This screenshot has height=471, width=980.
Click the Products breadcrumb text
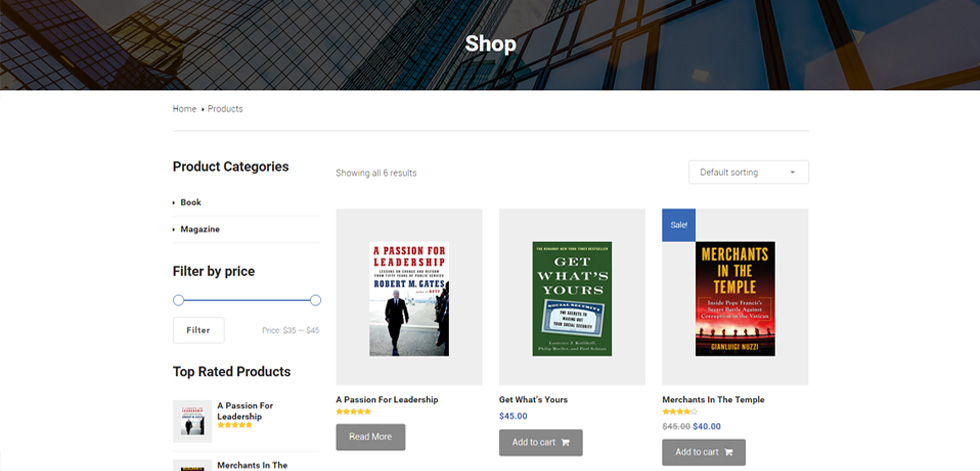pos(225,109)
